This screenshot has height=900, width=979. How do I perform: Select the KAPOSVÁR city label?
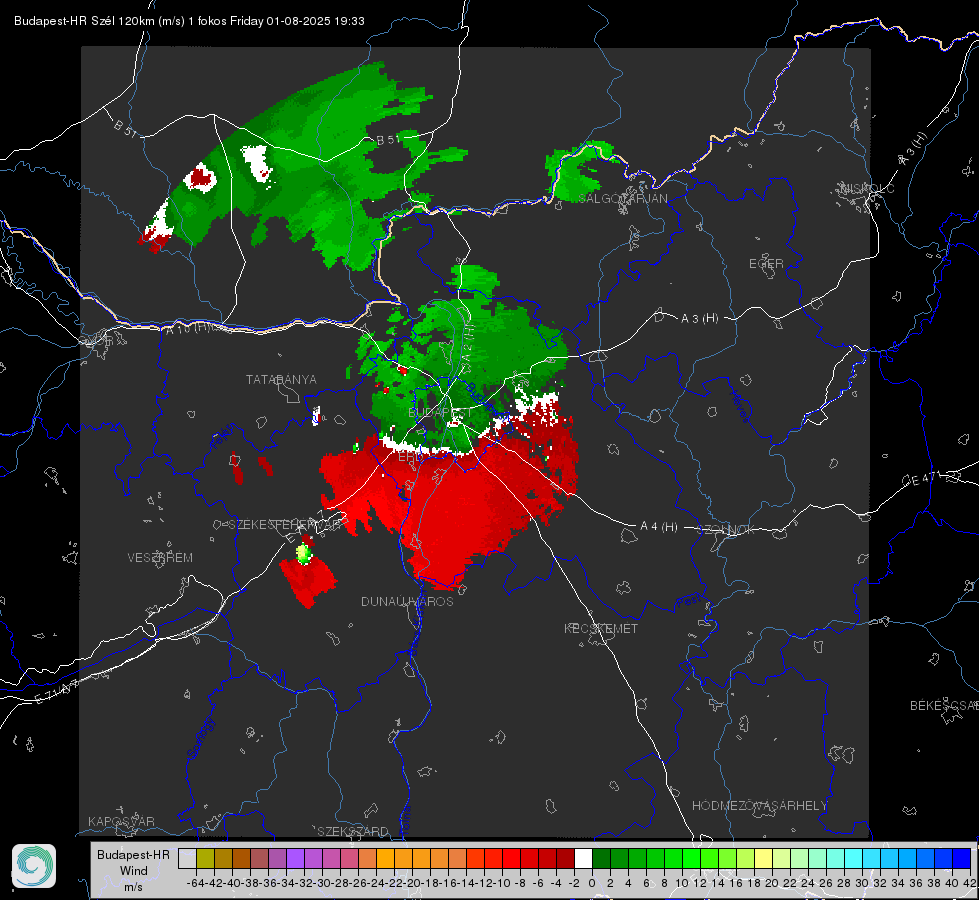pos(121,821)
